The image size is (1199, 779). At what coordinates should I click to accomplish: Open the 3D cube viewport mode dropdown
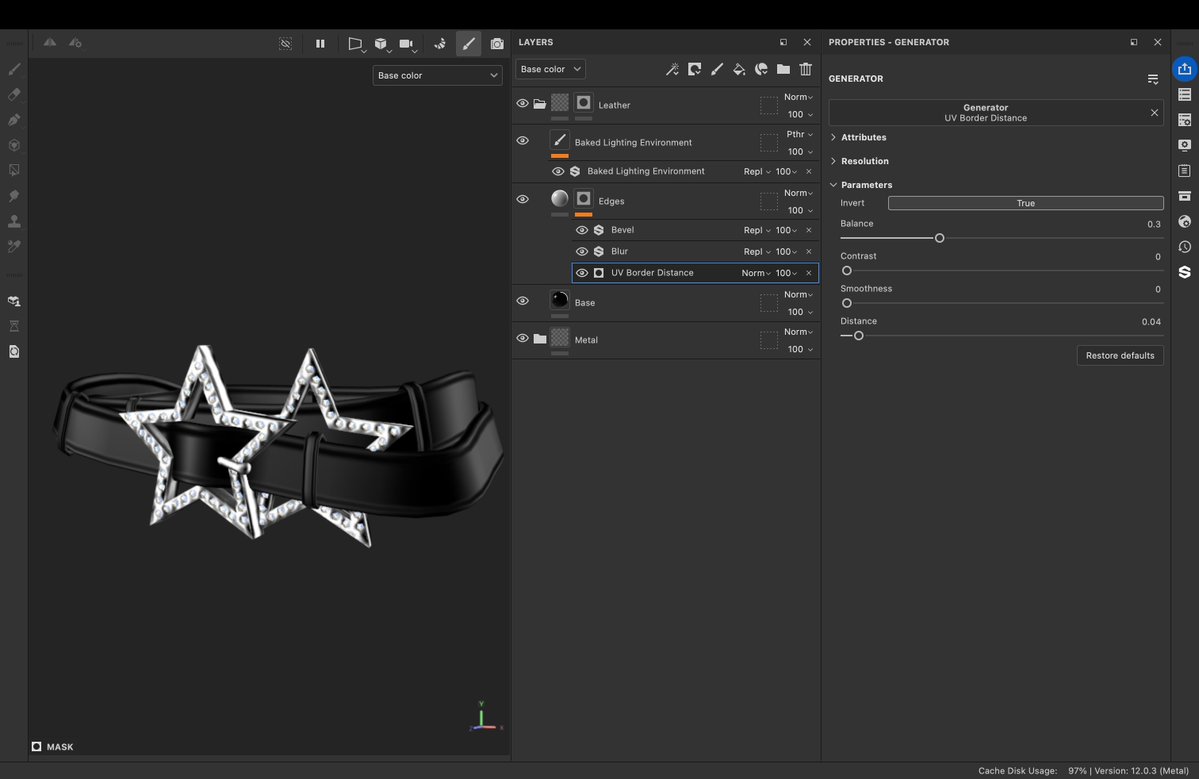(382, 44)
